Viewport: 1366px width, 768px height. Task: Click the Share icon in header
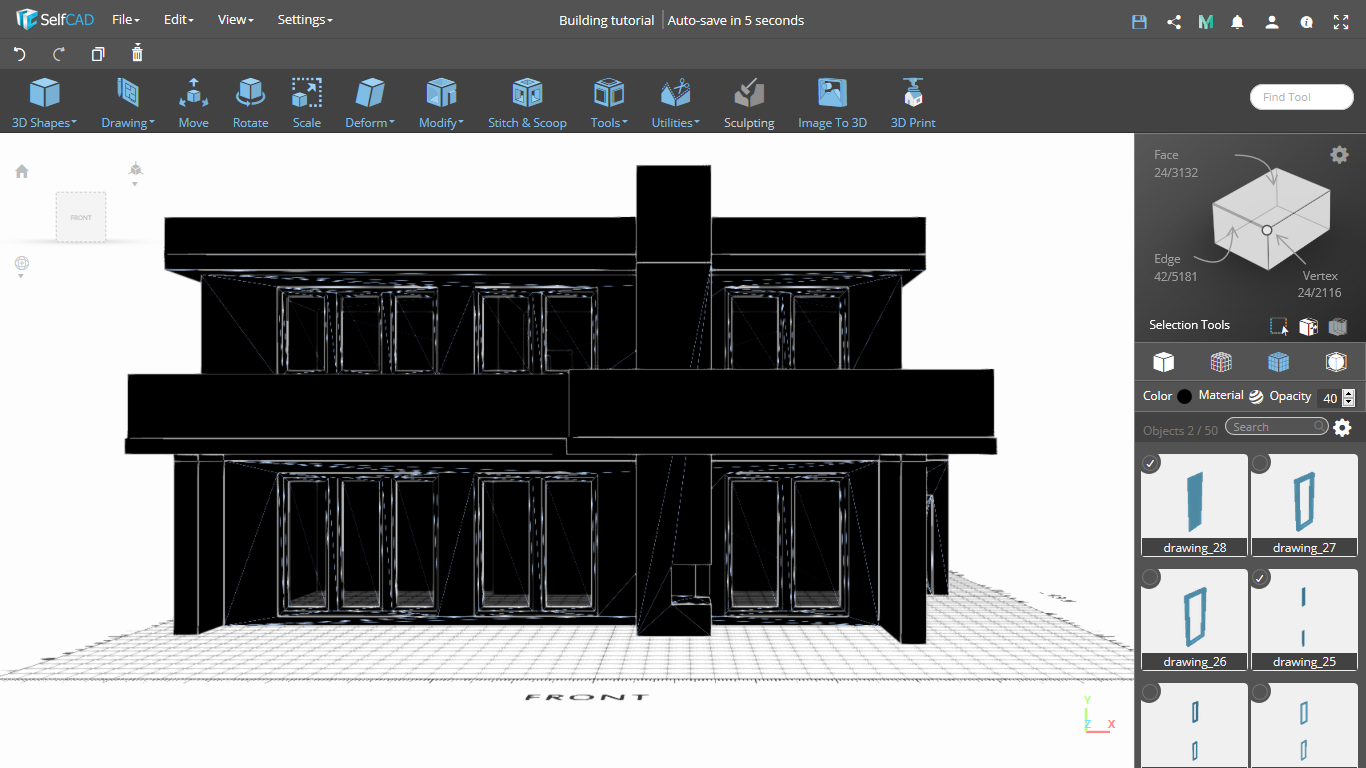(x=1174, y=21)
